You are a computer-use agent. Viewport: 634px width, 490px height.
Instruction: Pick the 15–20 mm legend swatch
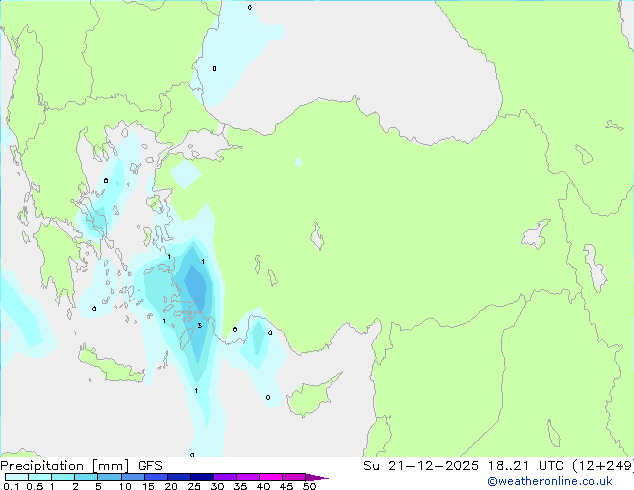coord(155,477)
